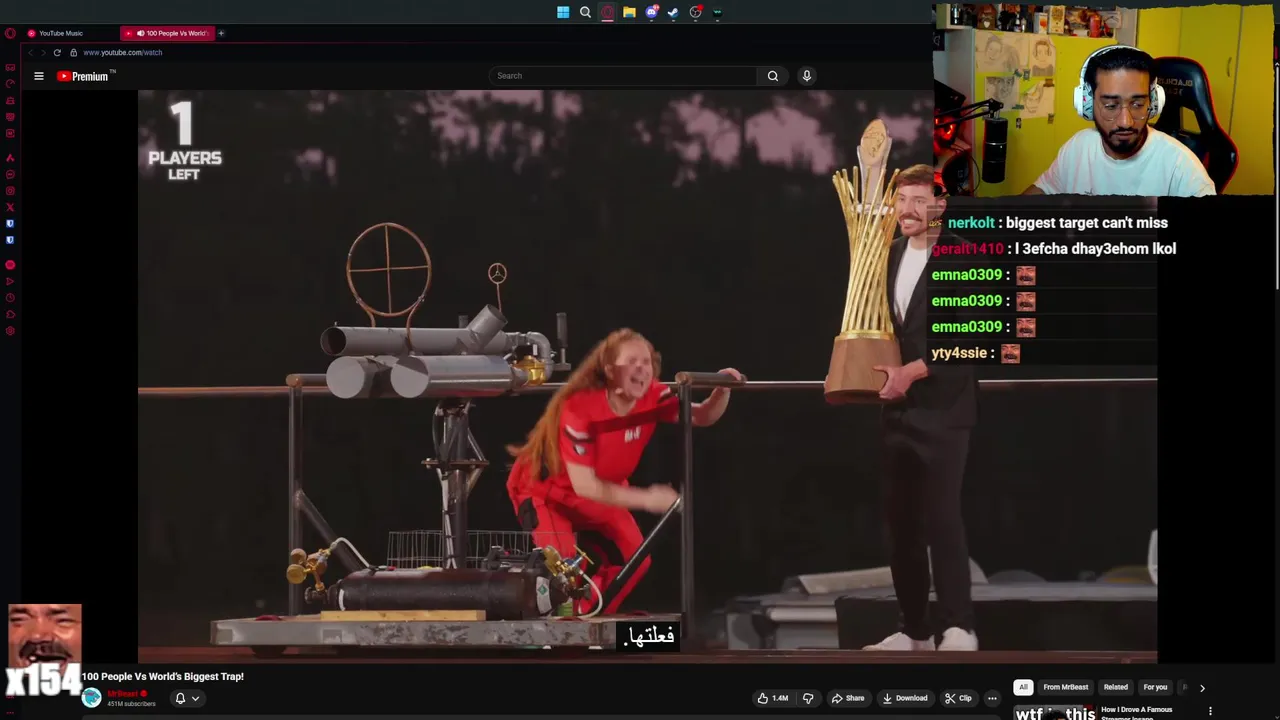
Task: Share the video
Action: pyautogui.click(x=847, y=698)
